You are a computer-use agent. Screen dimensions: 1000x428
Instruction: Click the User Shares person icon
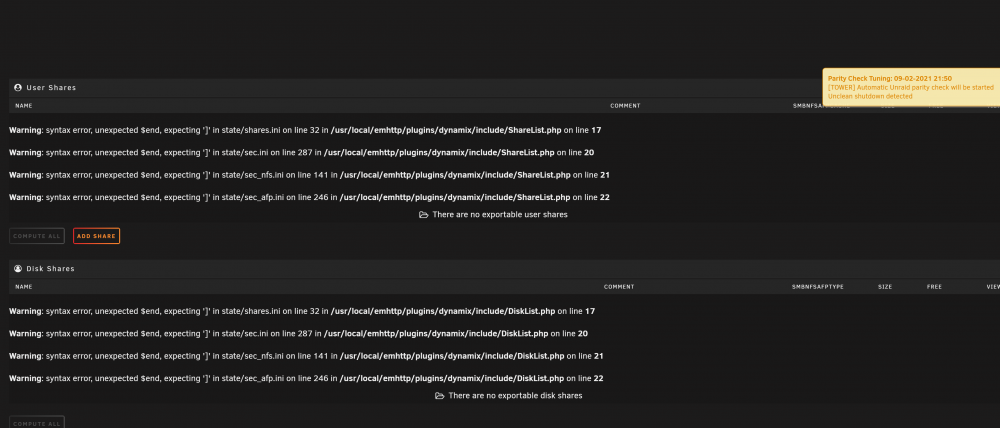point(18,87)
